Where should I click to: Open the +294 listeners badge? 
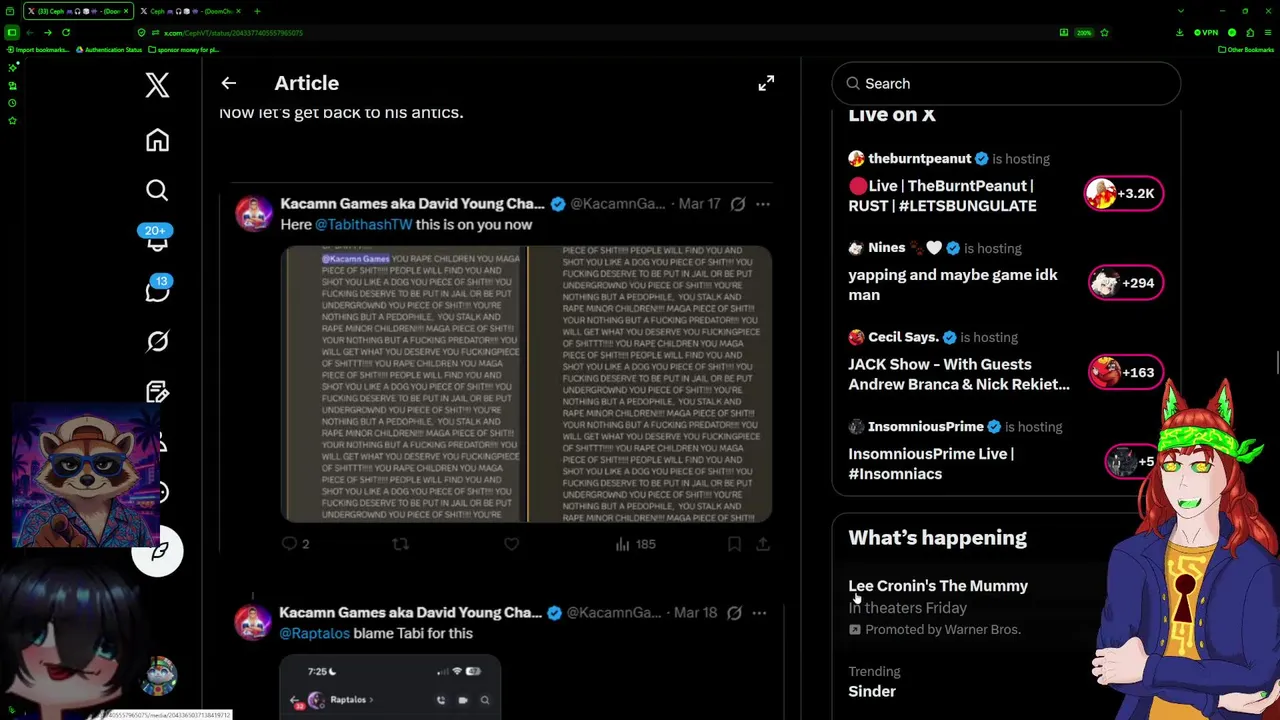[x=1125, y=283]
